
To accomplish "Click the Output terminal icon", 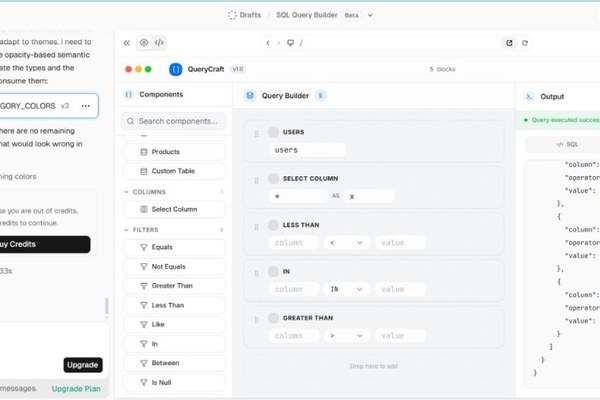I will [529, 96].
